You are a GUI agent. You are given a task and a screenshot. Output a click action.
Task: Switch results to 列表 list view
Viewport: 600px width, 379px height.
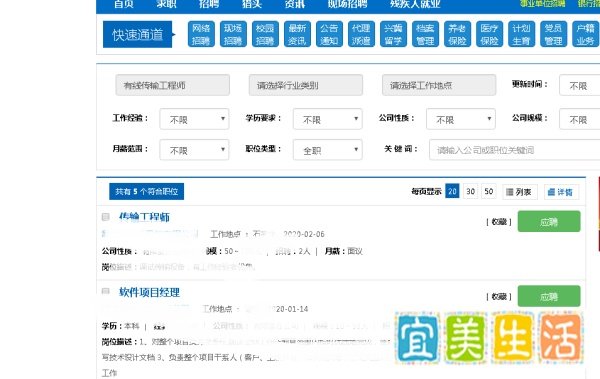pos(520,192)
